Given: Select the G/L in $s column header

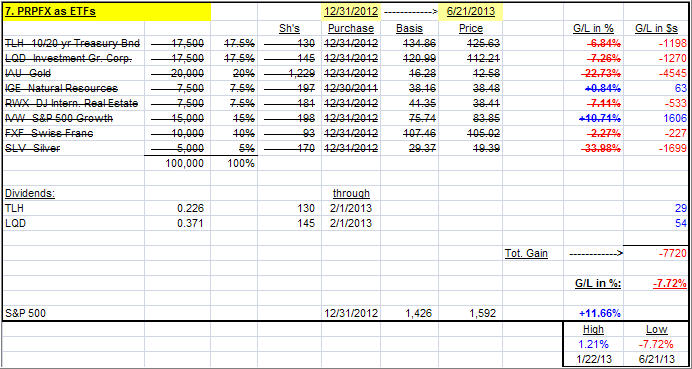Looking at the screenshot, I should [x=656, y=29].
